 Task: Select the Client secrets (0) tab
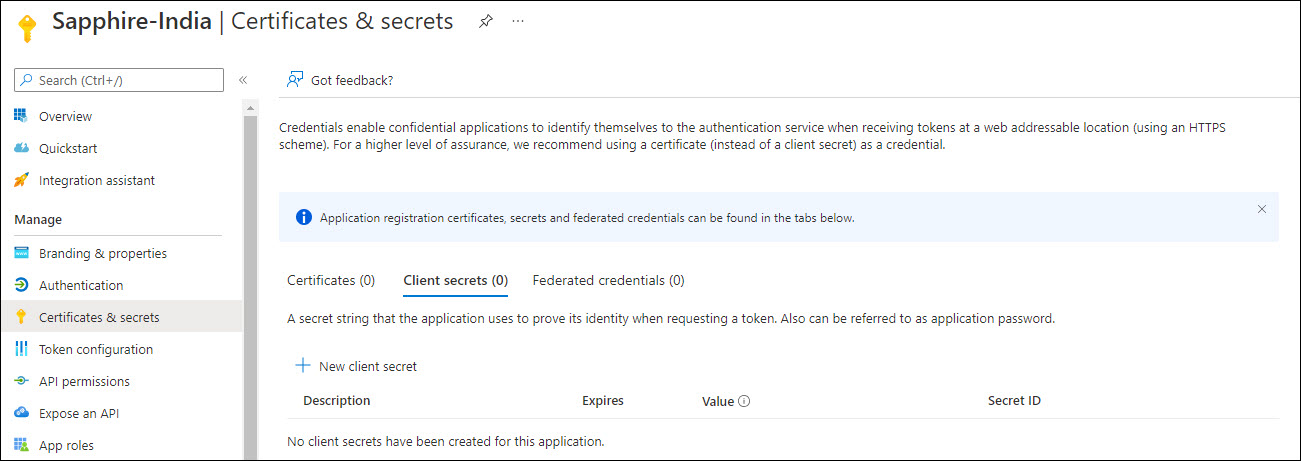[455, 281]
